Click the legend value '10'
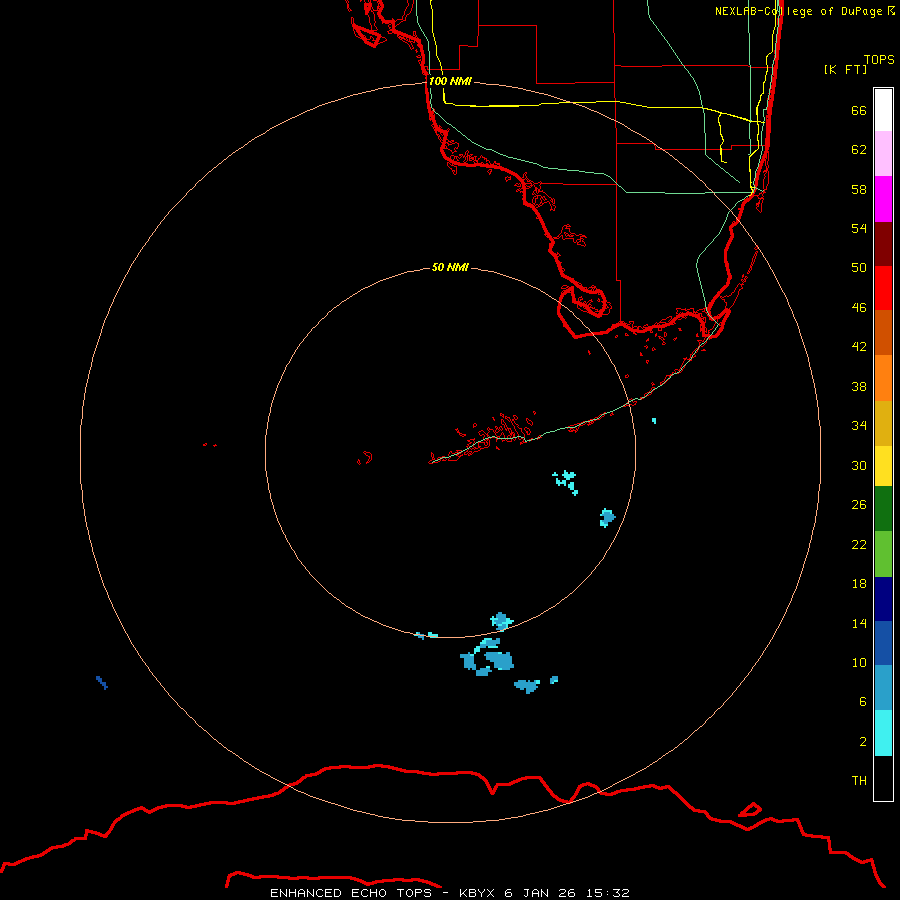The height and width of the screenshot is (900, 900). pos(859,663)
